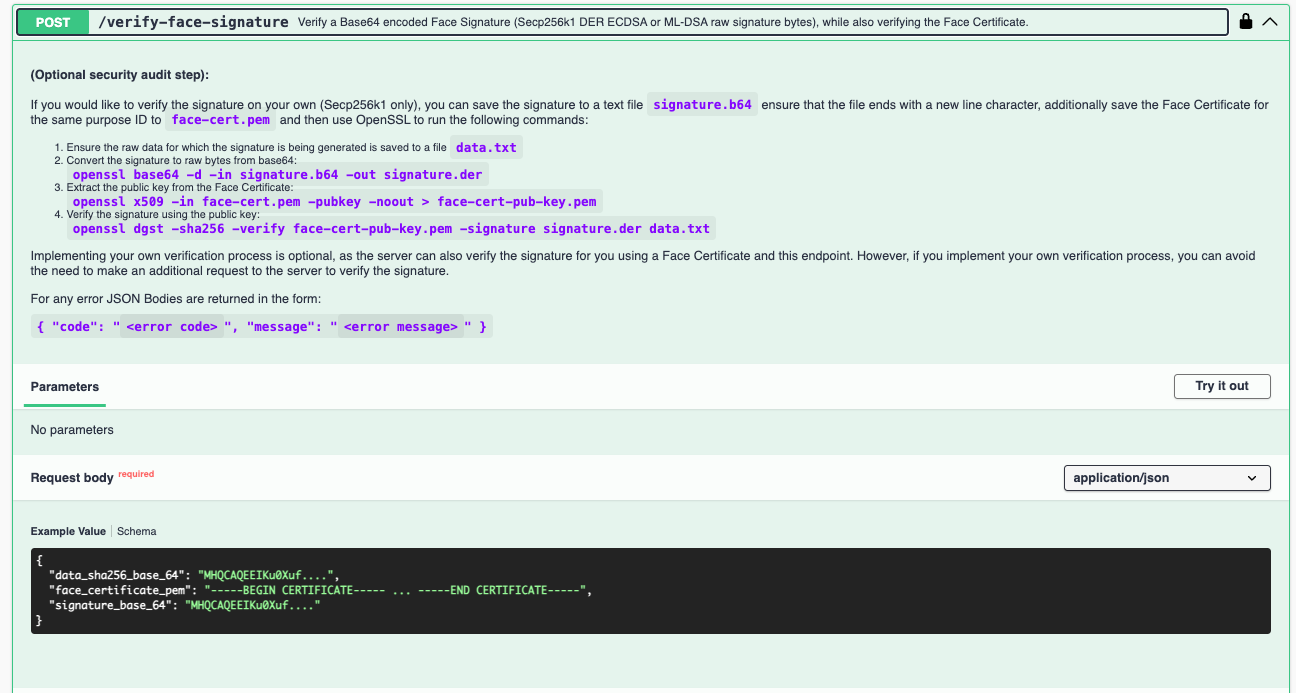Click the face_certificate_pem line in example

[x=320, y=590]
